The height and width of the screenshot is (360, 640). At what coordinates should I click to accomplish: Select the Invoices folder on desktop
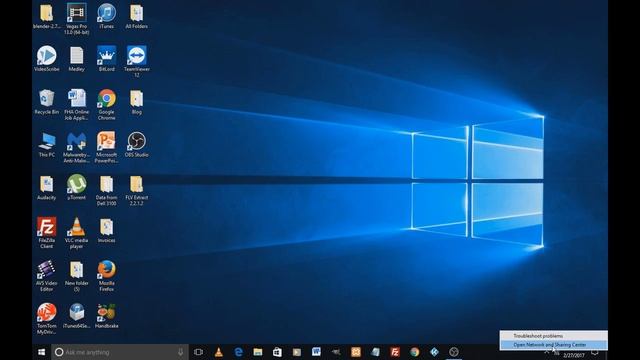point(107,230)
